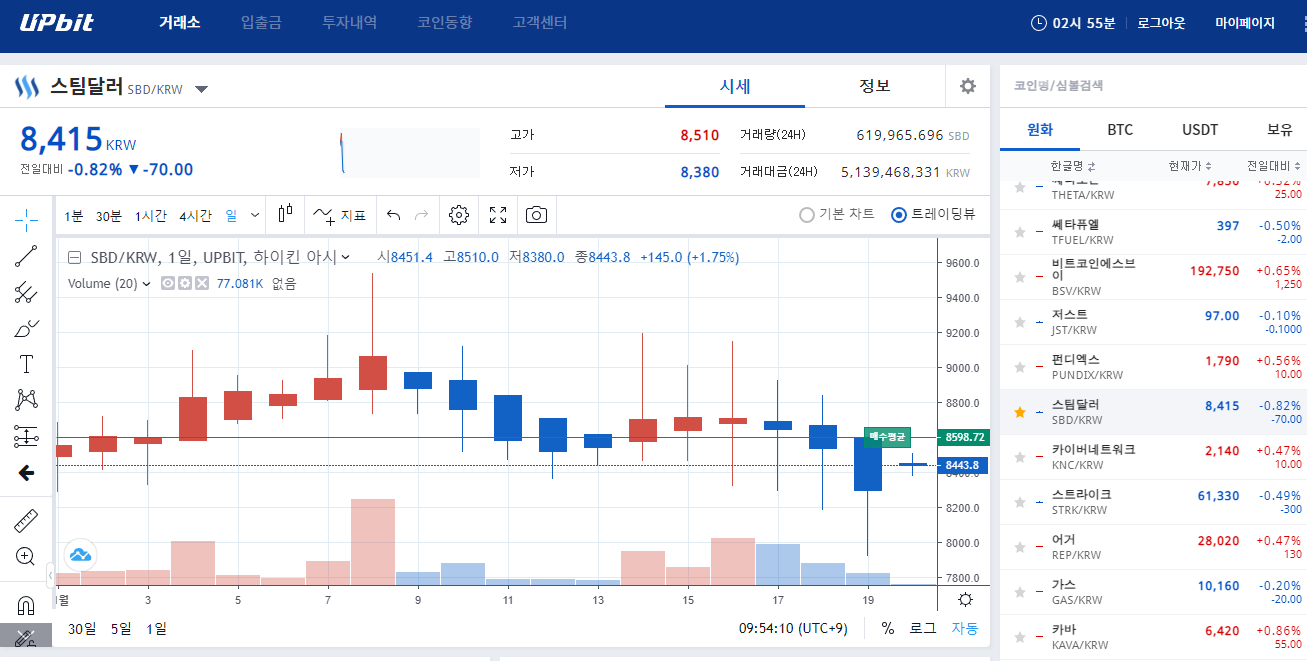Toggle favorite star for 저스트 row
Image resolution: width=1307 pixels, height=661 pixels.
click(x=1020, y=322)
